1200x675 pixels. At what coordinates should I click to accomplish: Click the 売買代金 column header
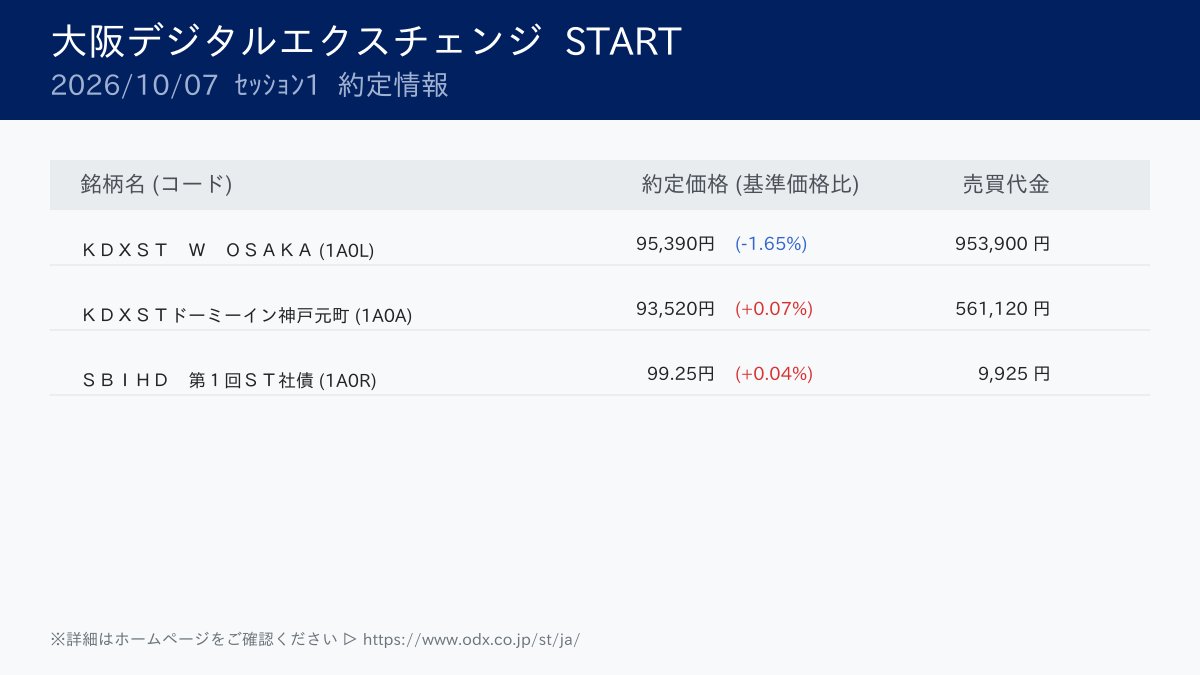[1006, 184]
